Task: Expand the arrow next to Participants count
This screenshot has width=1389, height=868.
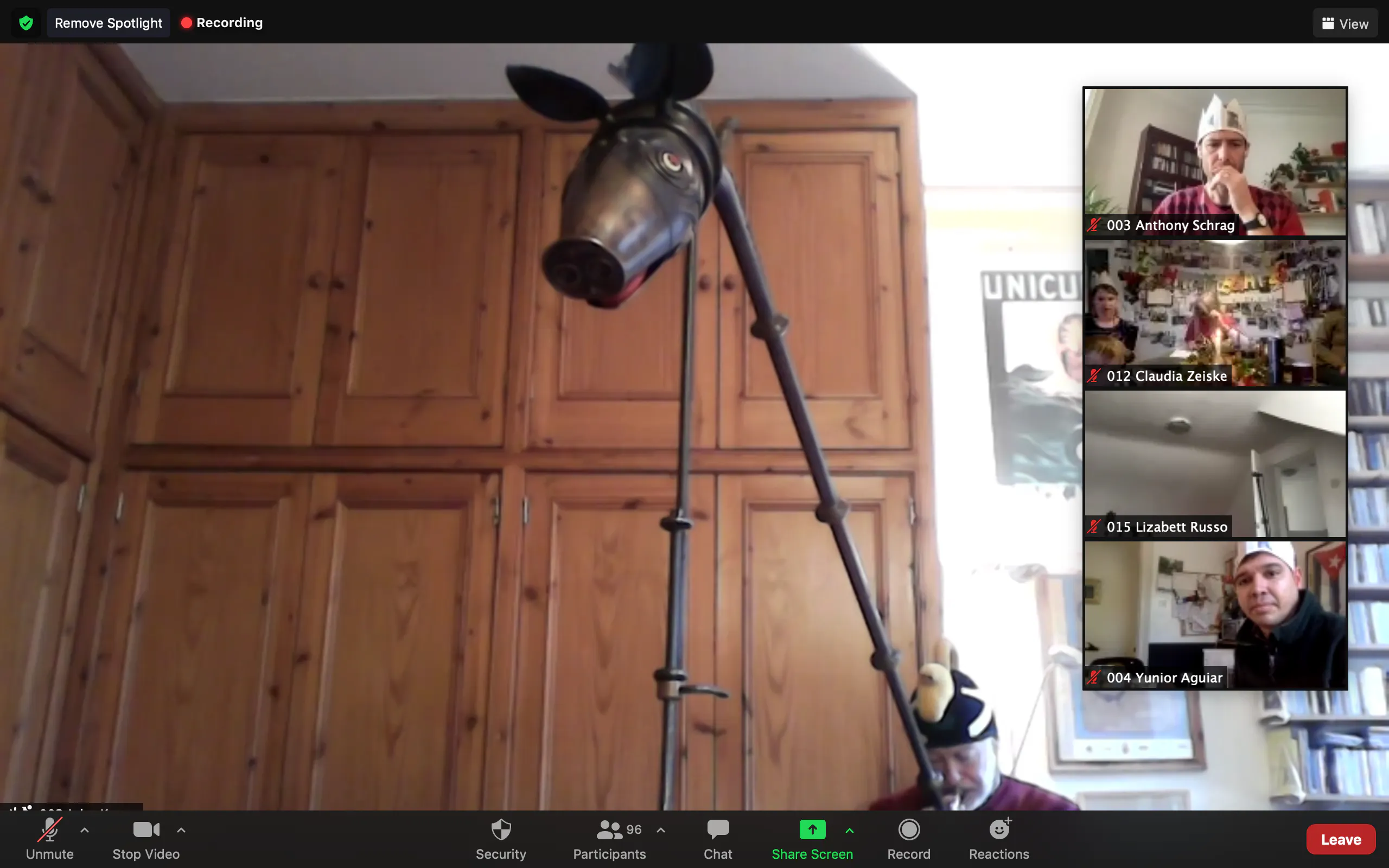Action: click(x=661, y=830)
